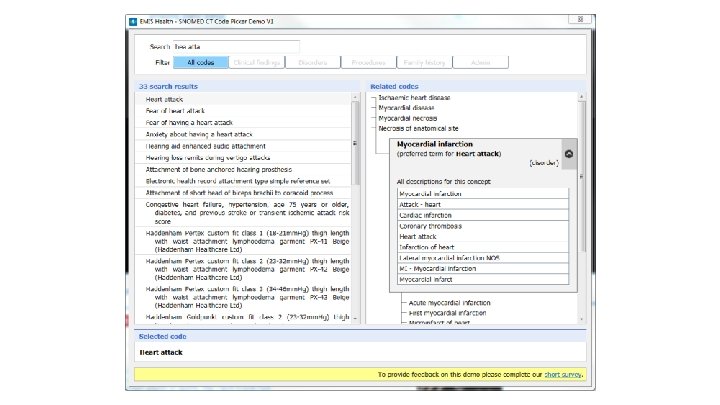
Task: Choose 'Myocardial infarction' description row
Action: (x=483, y=194)
